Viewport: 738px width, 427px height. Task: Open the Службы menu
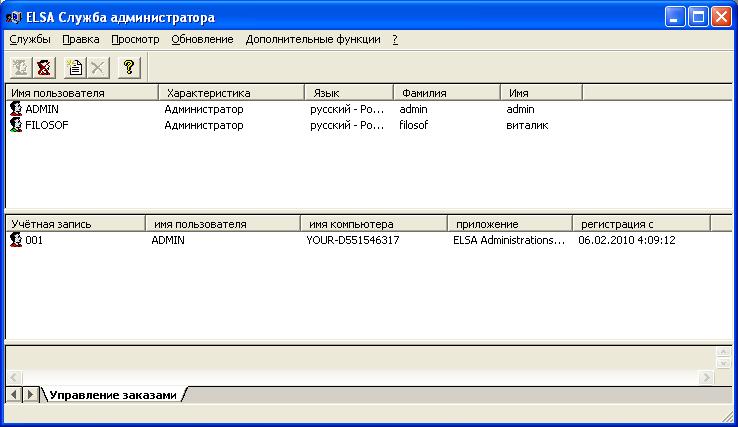(x=30, y=39)
